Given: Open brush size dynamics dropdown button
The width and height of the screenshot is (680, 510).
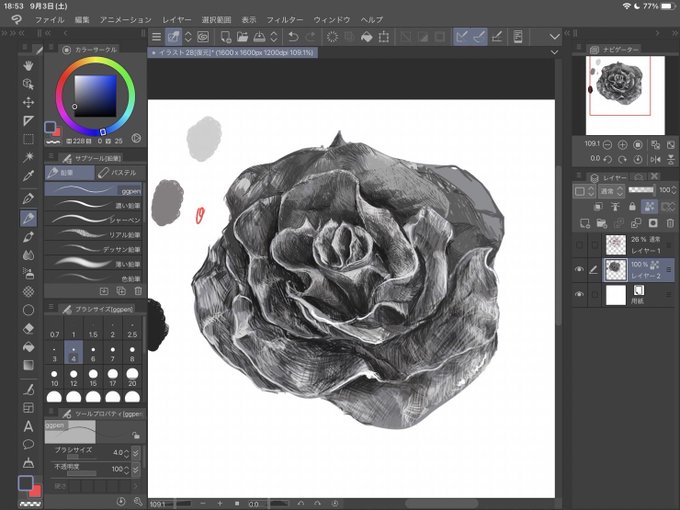Looking at the screenshot, I should [x=136, y=453].
